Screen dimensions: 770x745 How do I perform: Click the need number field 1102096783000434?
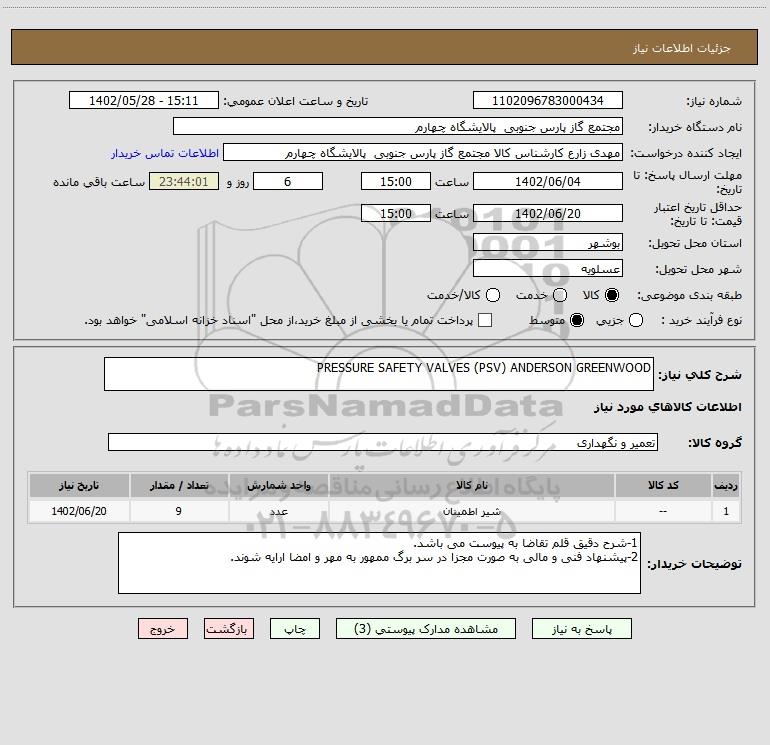tap(547, 101)
